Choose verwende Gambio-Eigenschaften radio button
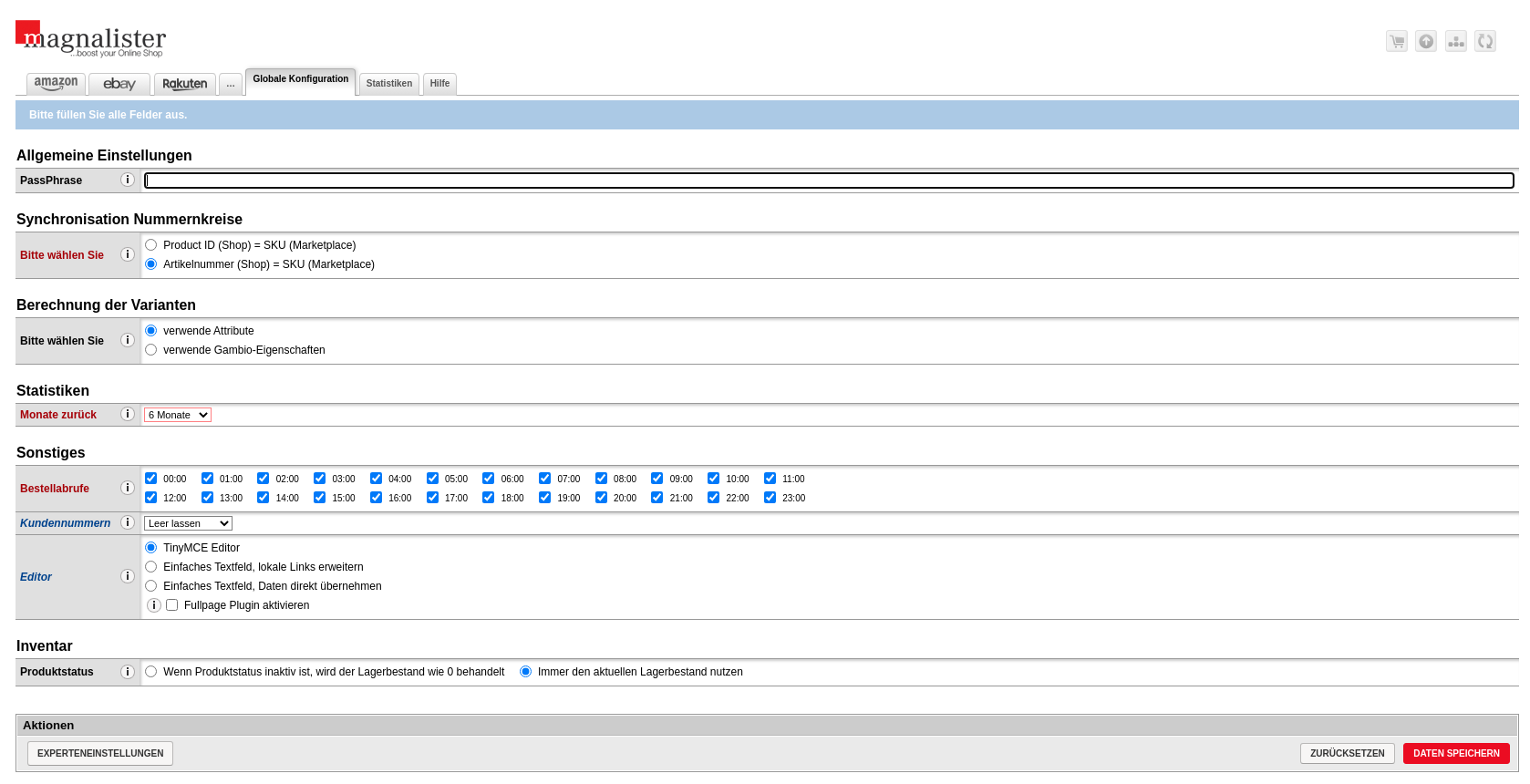This screenshot has height=784, width=1530. [151, 350]
